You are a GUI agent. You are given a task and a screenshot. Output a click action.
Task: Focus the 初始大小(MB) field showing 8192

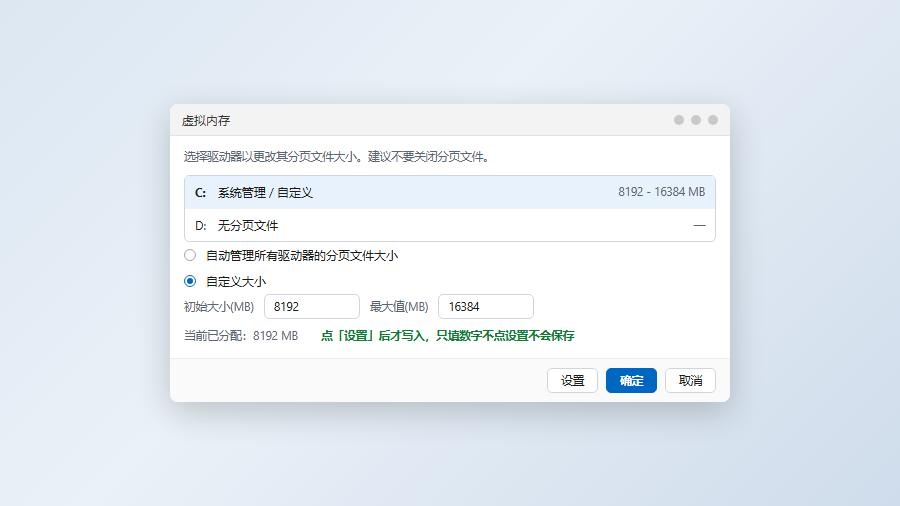[312, 306]
